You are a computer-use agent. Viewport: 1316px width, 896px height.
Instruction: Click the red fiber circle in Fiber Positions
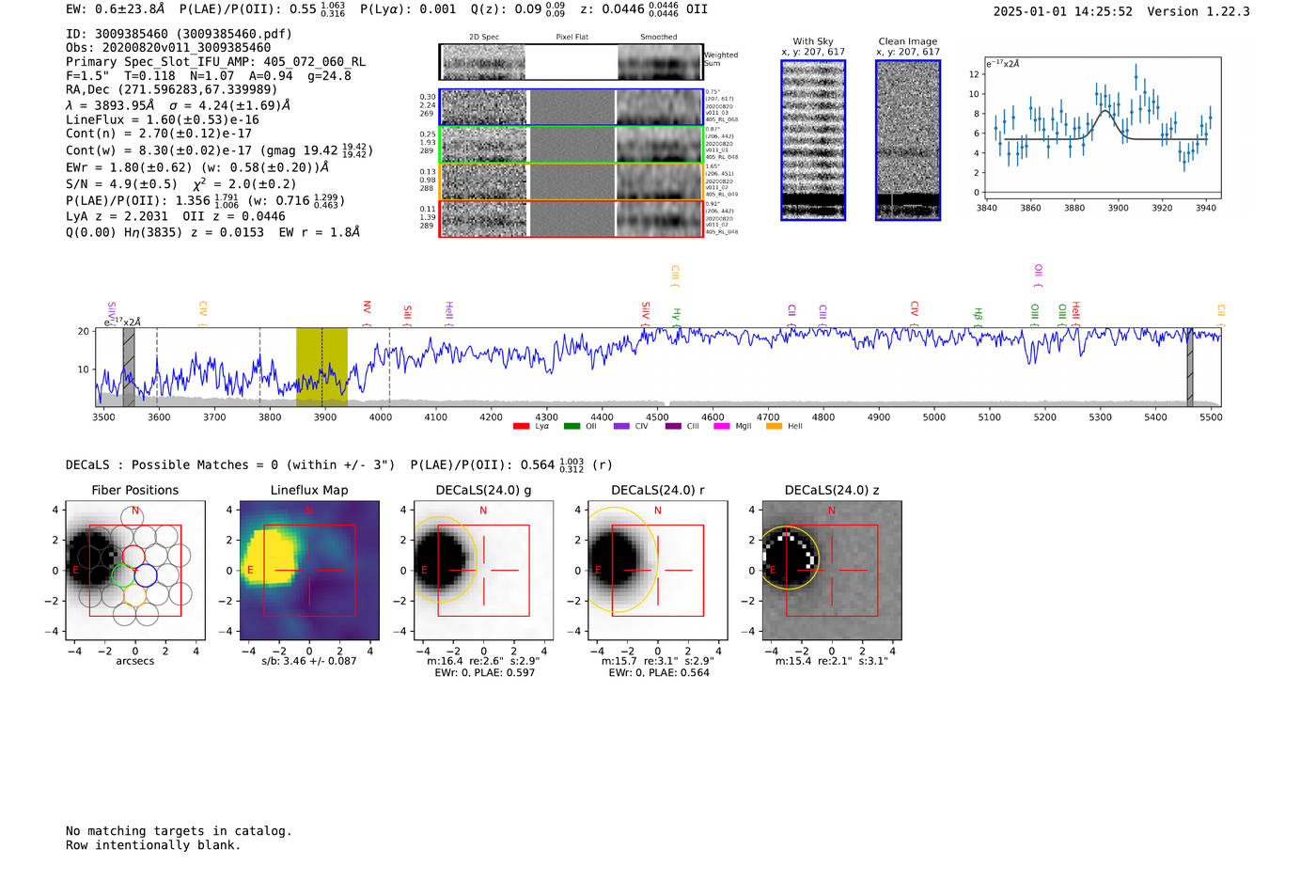pyautogui.click(x=134, y=556)
